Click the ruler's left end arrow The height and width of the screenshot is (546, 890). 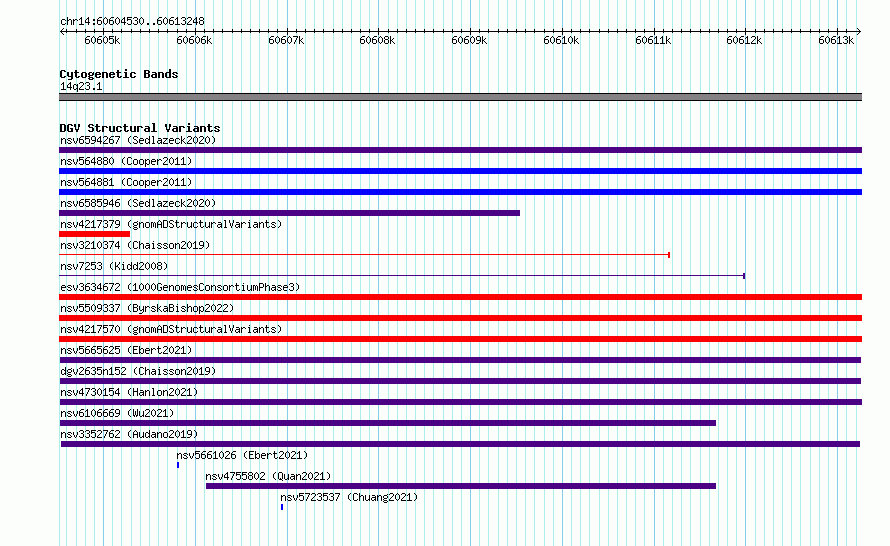pyautogui.click(x=62, y=32)
